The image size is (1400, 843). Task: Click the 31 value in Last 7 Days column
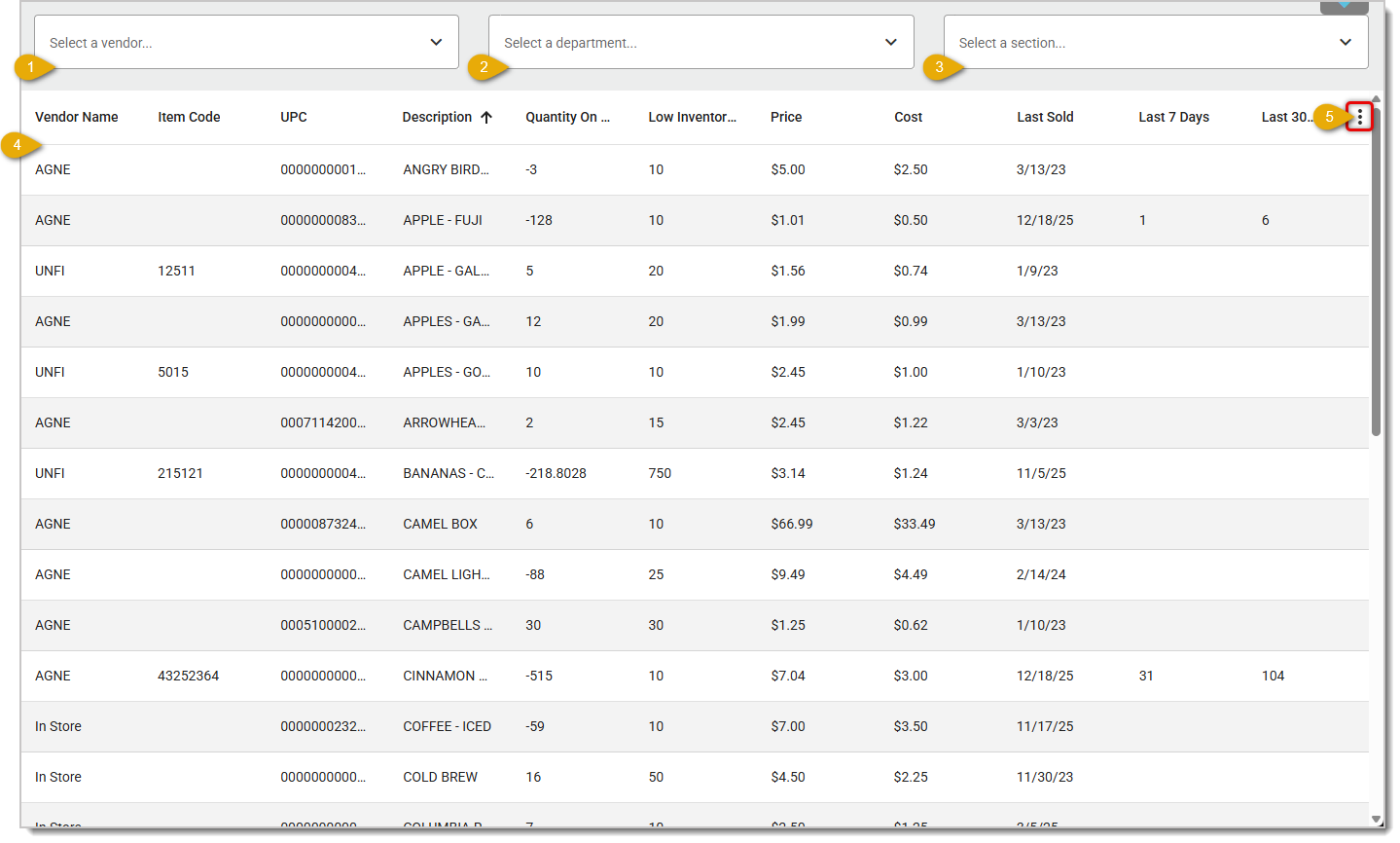click(1146, 676)
